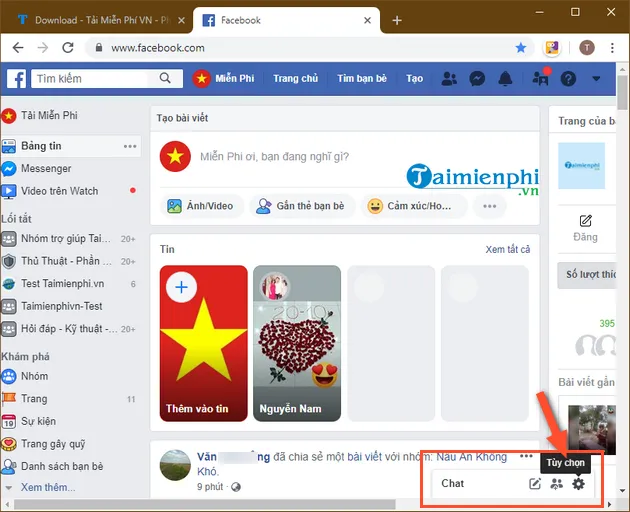This screenshot has width=630, height=512.
Task: Click Gắn thẻ bạn bè button
Action: (302, 206)
